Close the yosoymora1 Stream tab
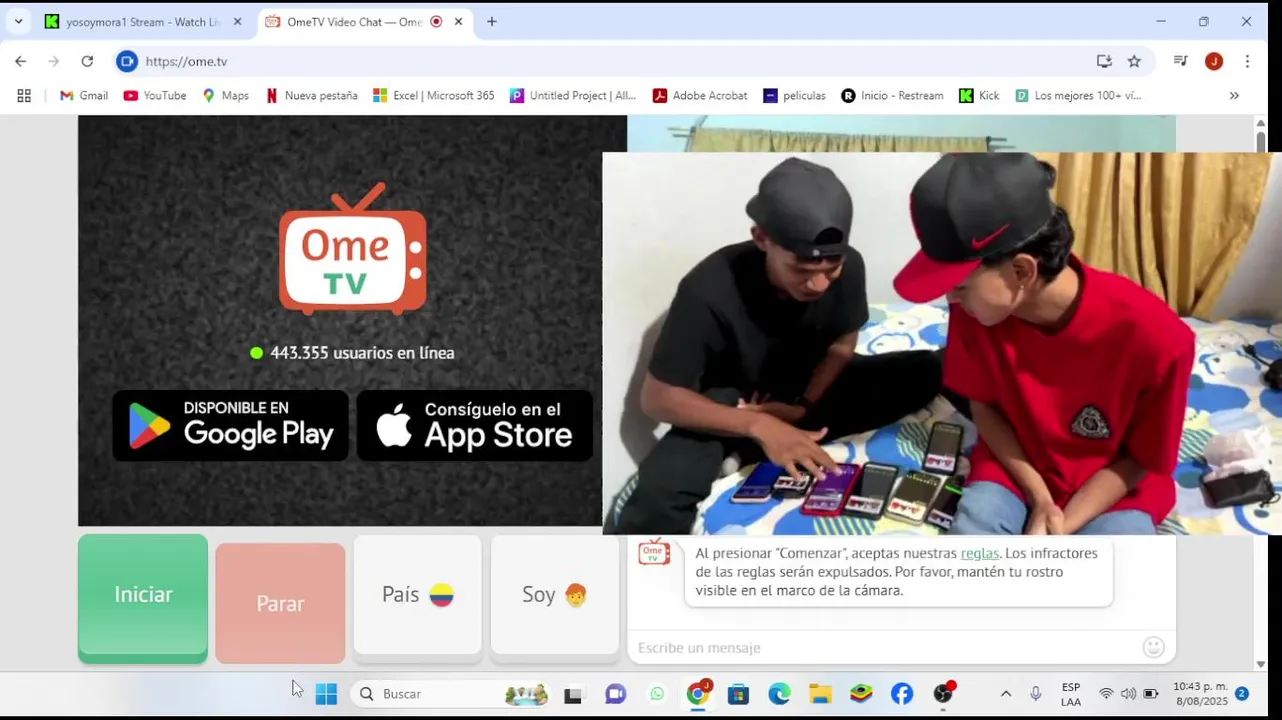 click(x=237, y=22)
